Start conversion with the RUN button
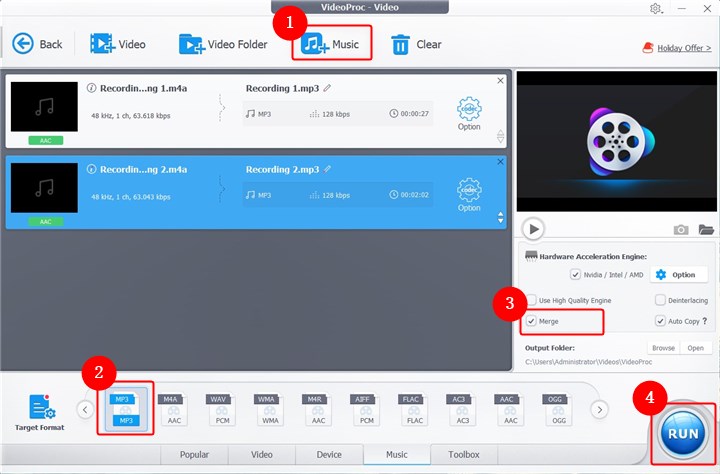This screenshot has width=720, height=474. pos(683,433)
